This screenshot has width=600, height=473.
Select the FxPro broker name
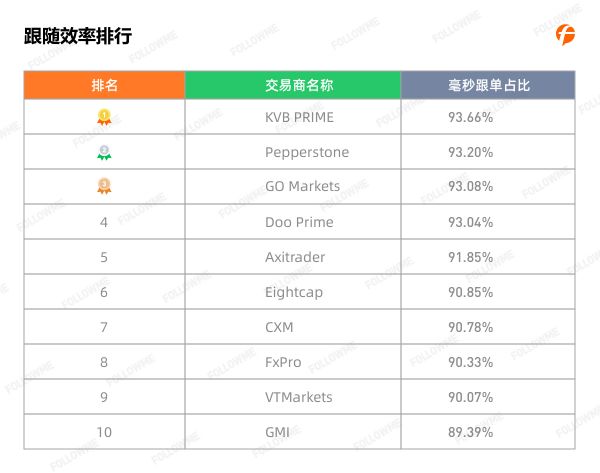pos(283,362)
